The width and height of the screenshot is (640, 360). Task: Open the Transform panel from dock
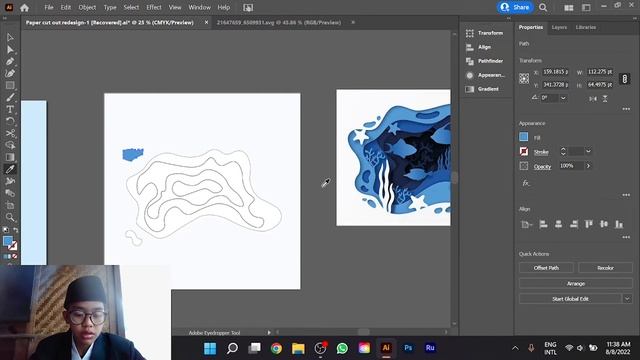click(x=485, y=33)
